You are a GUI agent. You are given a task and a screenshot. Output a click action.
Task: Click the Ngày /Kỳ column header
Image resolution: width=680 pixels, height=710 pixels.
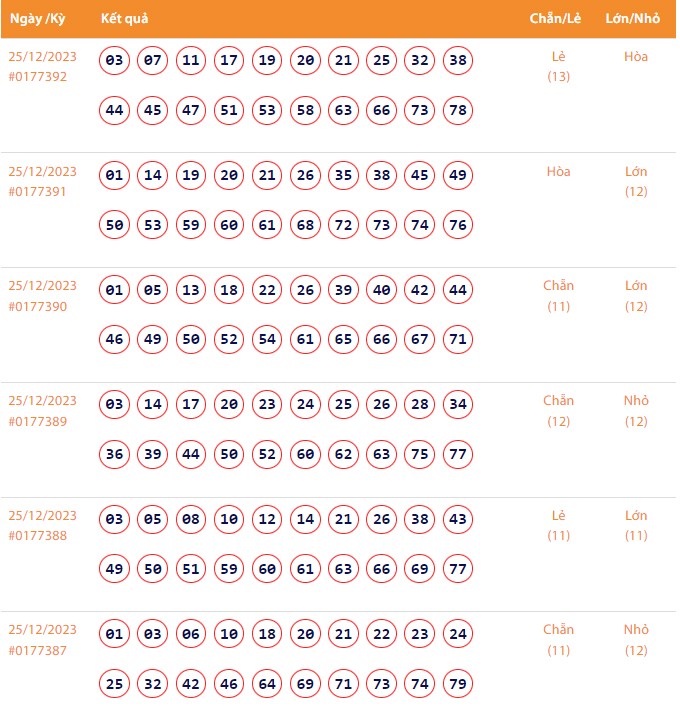tap(36, 19)
